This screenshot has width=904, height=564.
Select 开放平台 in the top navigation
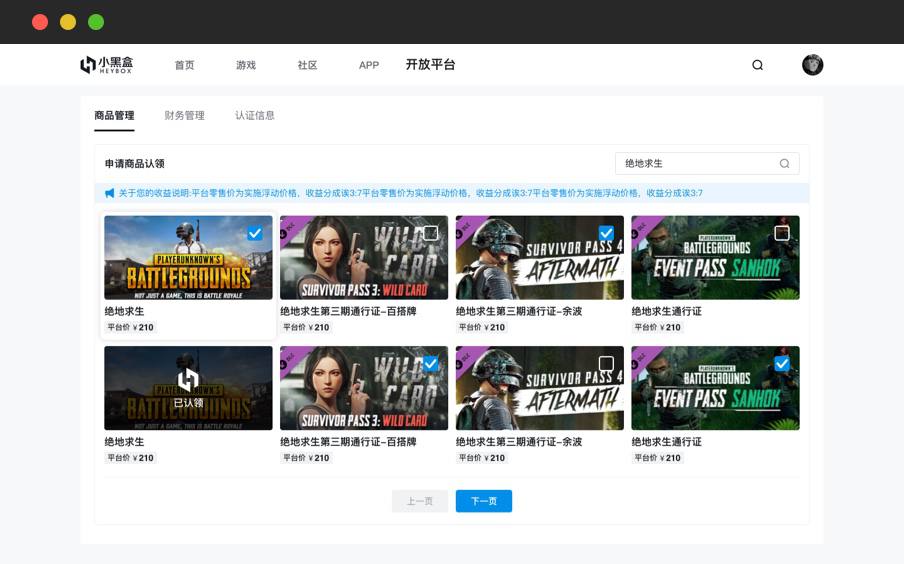pyautogui.click(x=430, y=65)
